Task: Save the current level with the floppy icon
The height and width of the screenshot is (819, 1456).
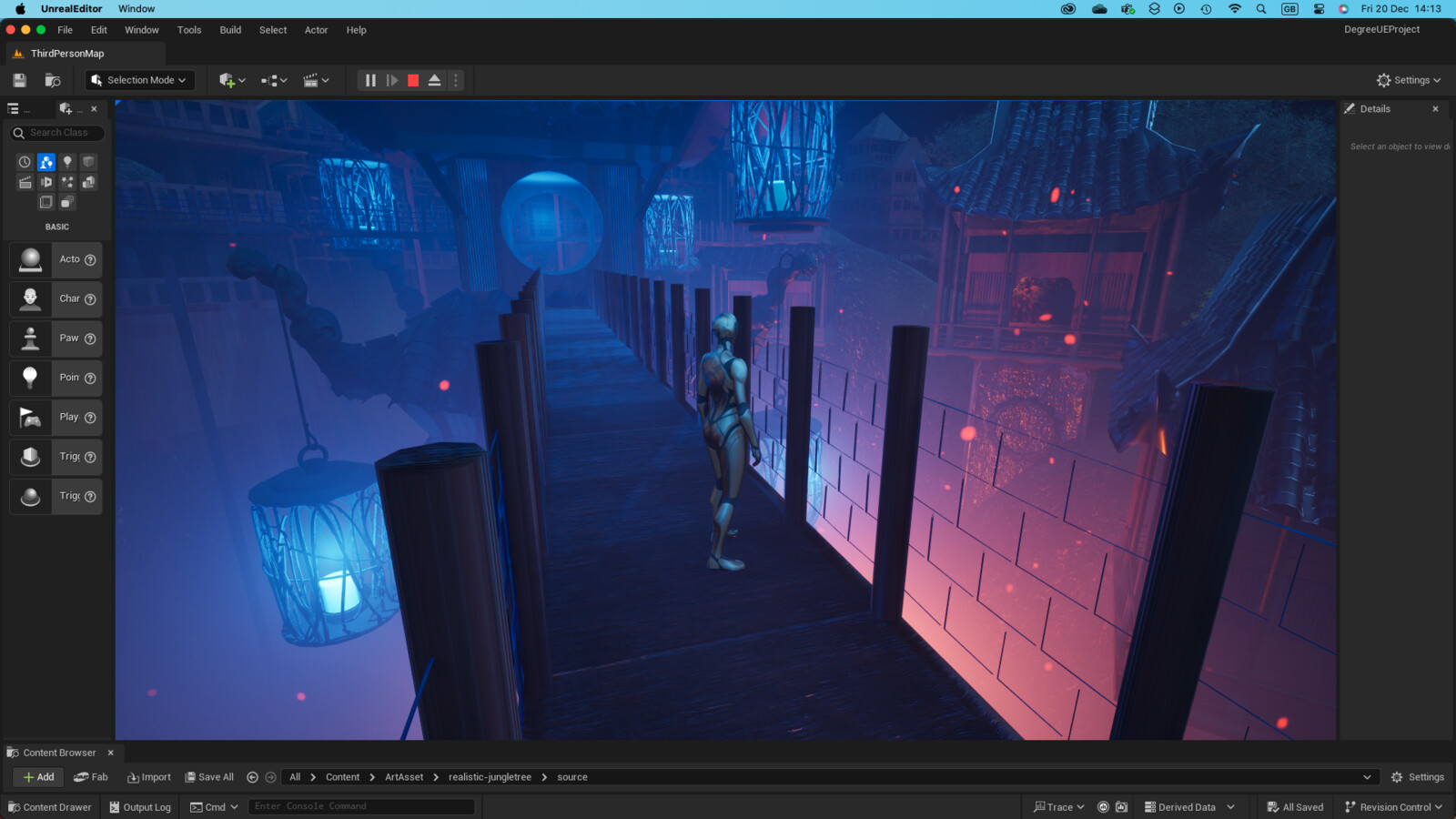Action: point(19,80)
